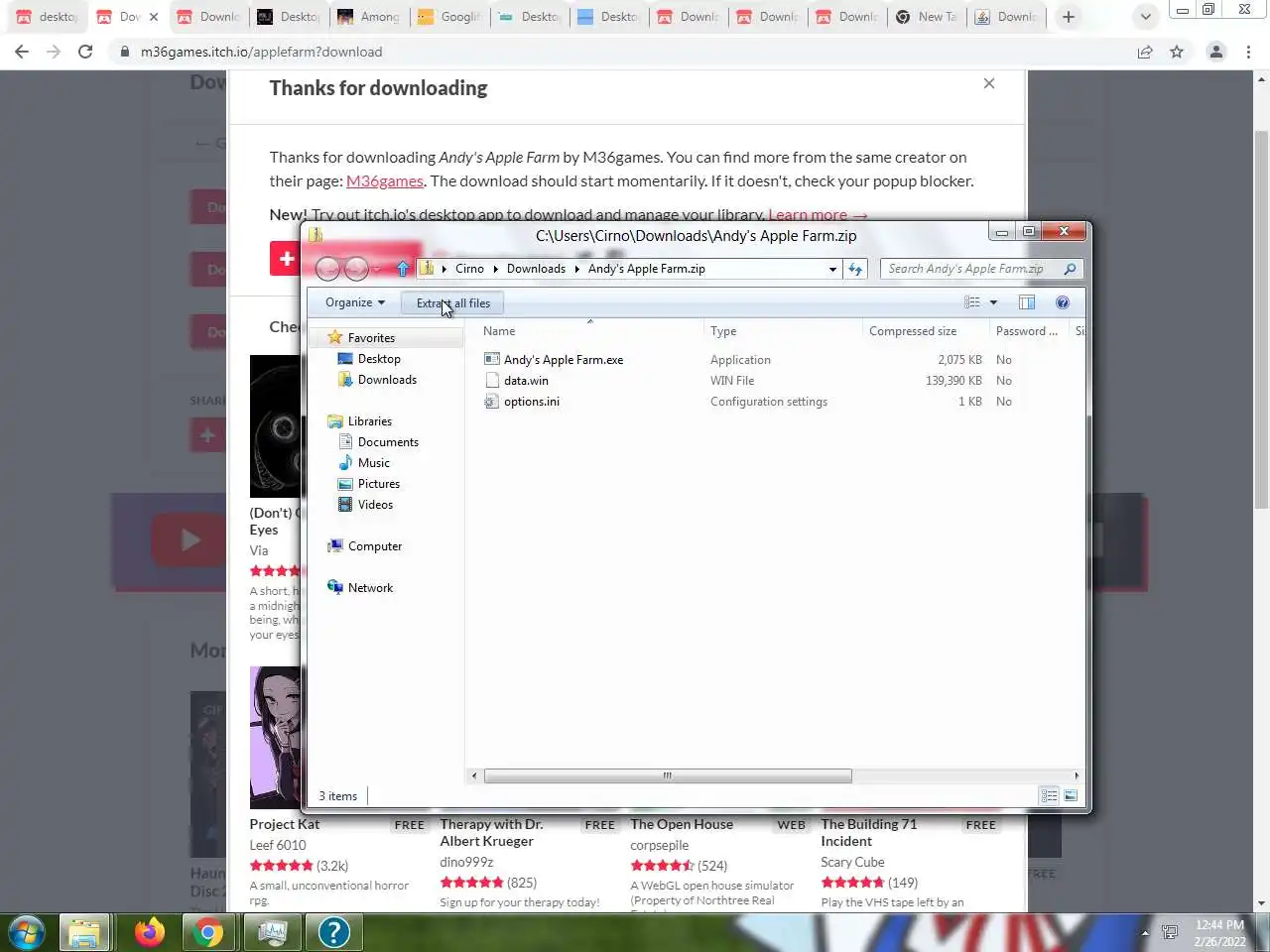
Task: Open the M36games link
Action: coord(385,180)
